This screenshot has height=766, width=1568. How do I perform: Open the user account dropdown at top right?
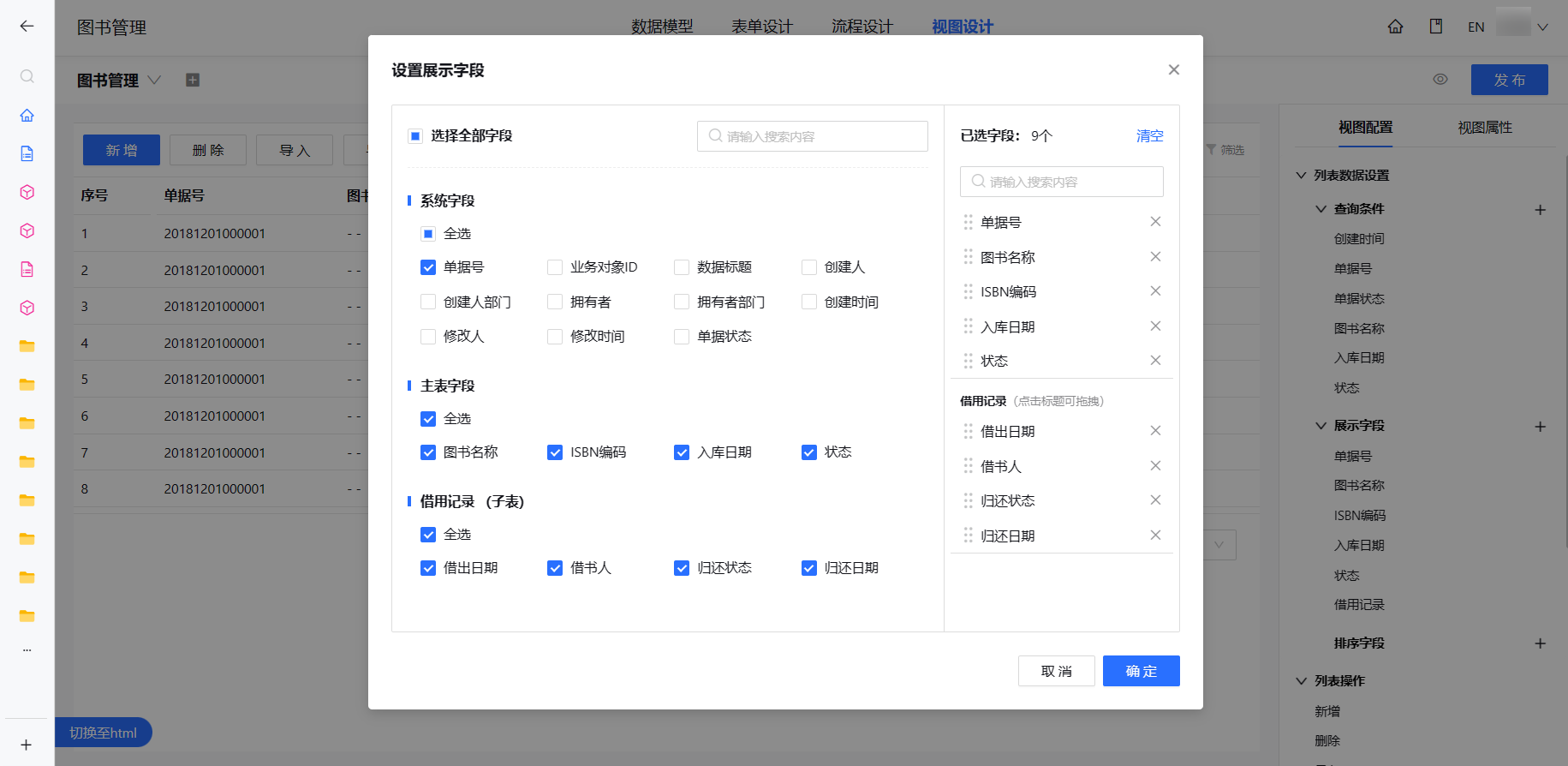click(1542, 27)
